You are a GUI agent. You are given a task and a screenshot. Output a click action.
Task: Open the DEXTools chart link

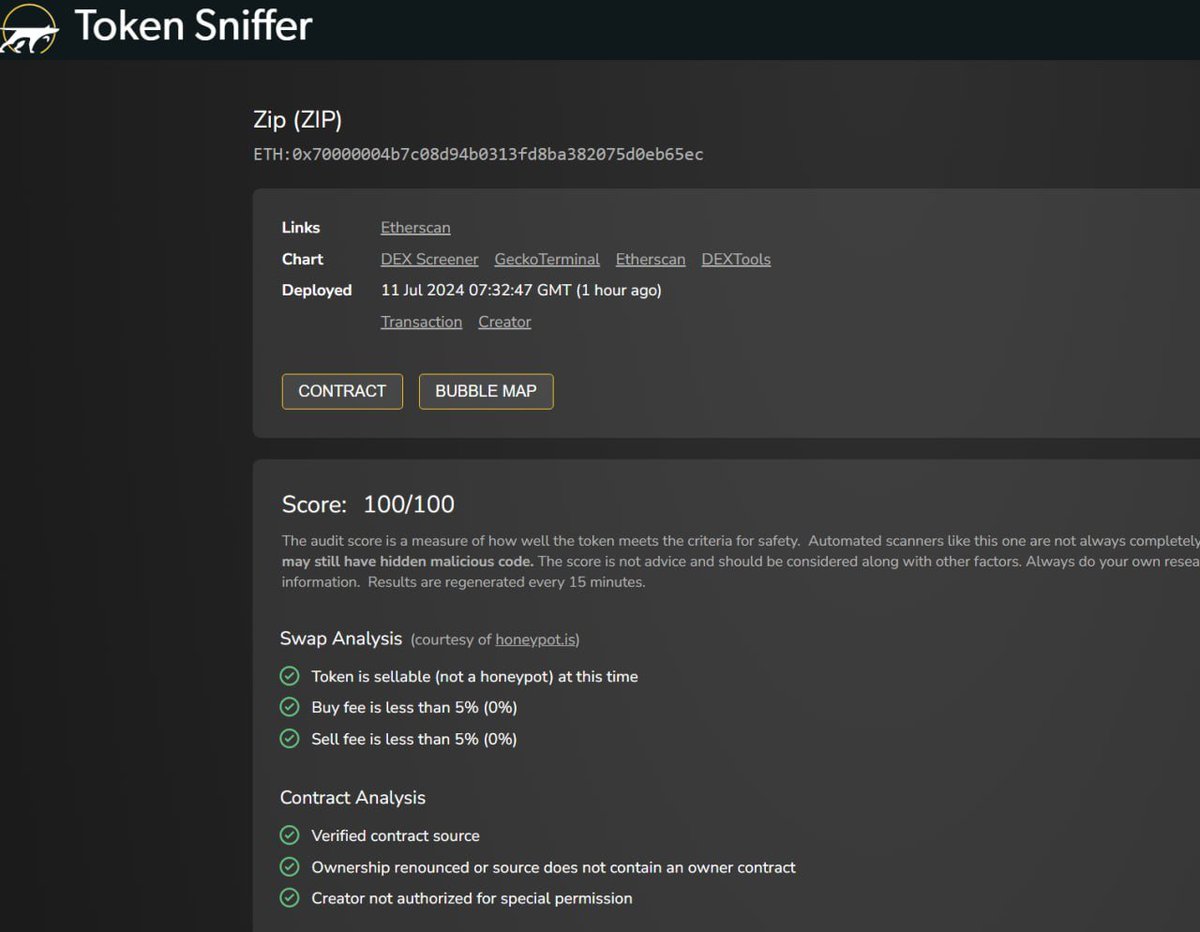pyautogui.click(x=736, y=259)
